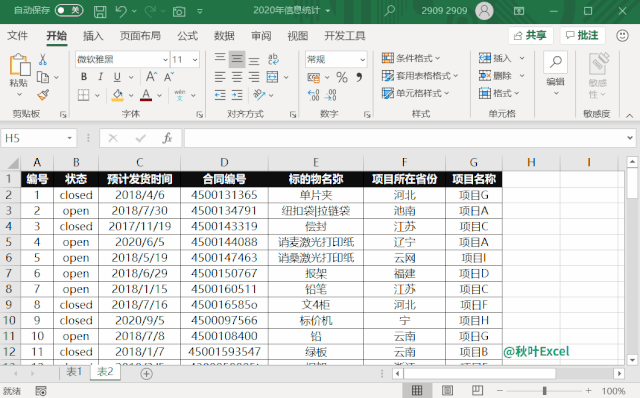
Task: Switch to Page Break Preview in status bar
Action: (x=477, y=391)
